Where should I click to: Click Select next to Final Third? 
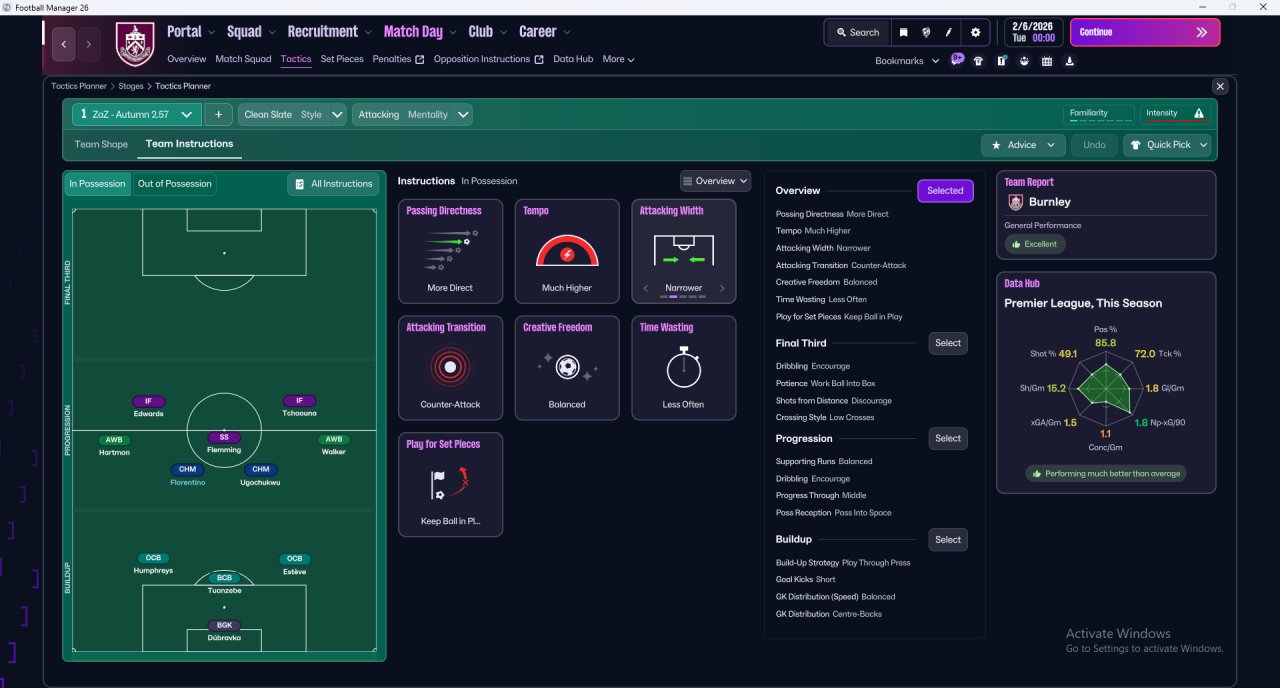click(948, 343)
